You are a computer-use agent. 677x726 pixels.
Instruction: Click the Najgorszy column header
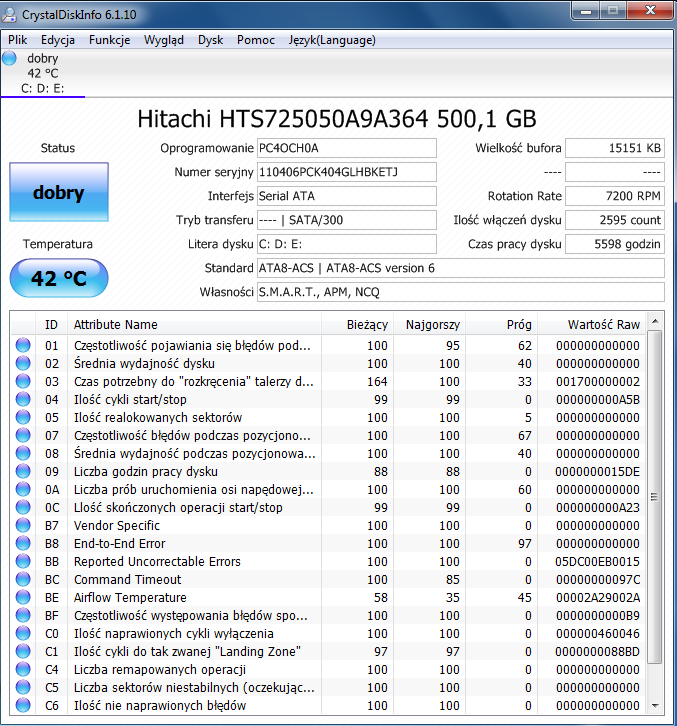(429, 325)
